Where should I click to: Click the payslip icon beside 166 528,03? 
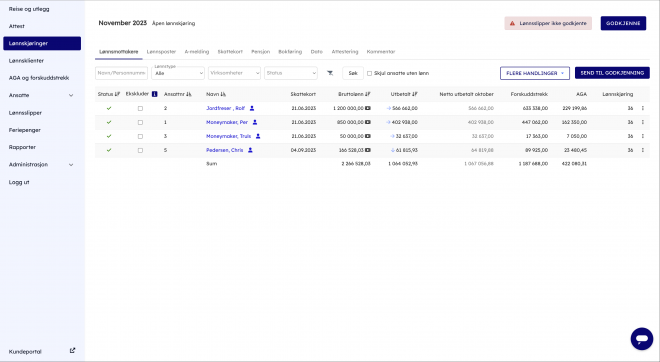coord(367,150)
